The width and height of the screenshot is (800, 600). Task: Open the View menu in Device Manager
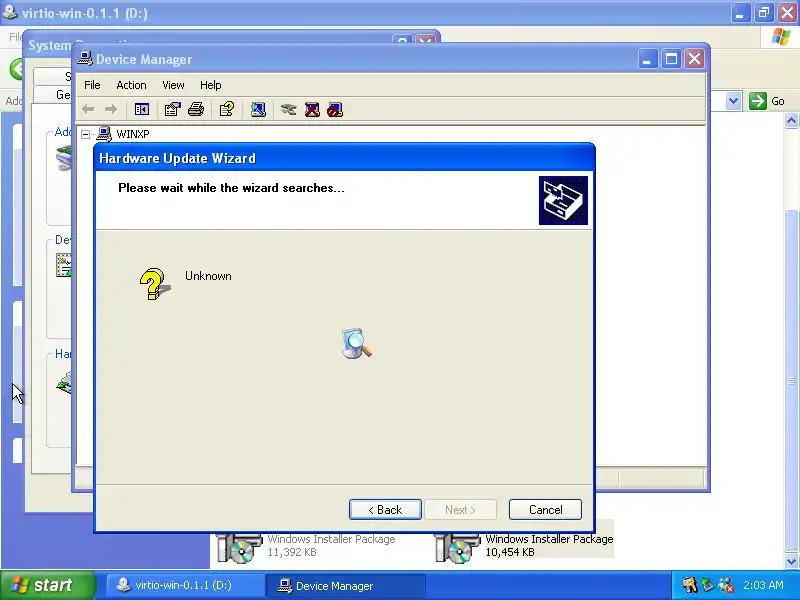pos(173,85)
